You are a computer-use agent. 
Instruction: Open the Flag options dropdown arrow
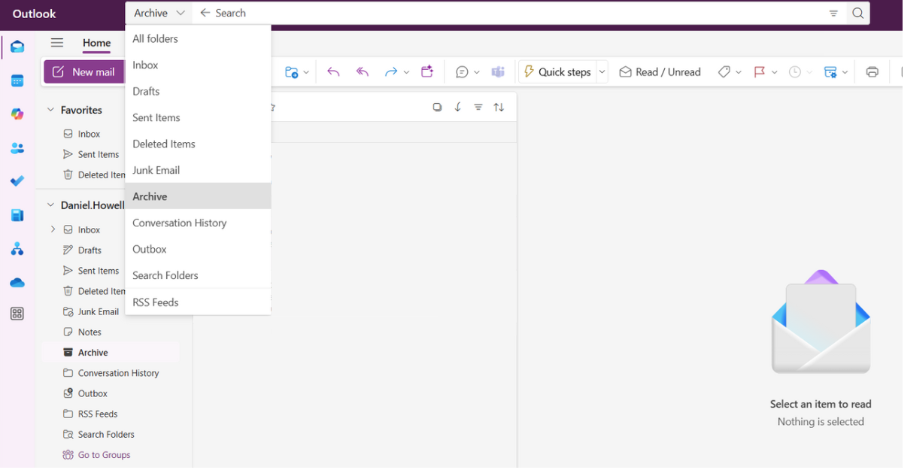tap(774, 73)
